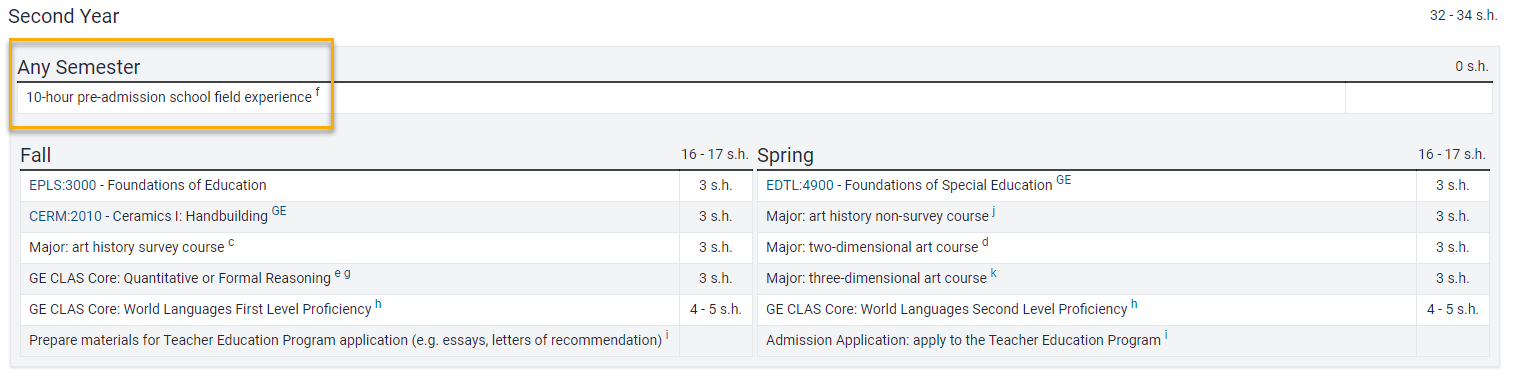Screen dimensions: 1515x377
Task: Click 'Foundations of Education' course title
Action: pos(187,185)
